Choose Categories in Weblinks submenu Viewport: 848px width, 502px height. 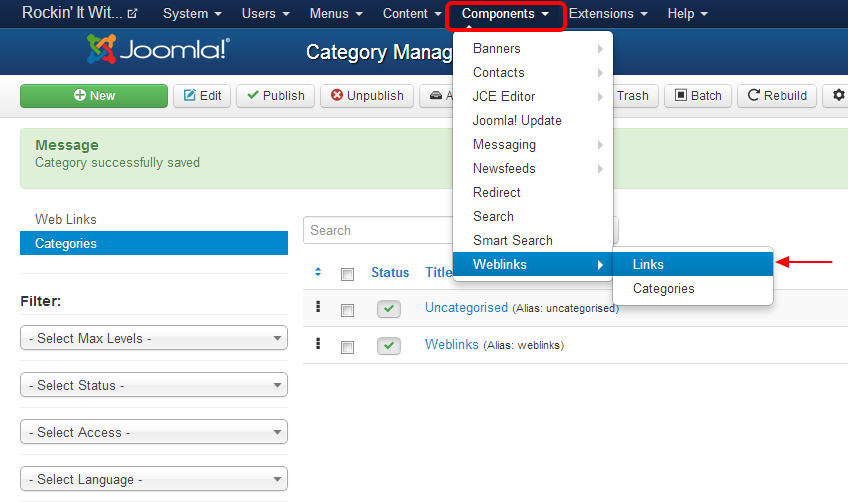693,288
